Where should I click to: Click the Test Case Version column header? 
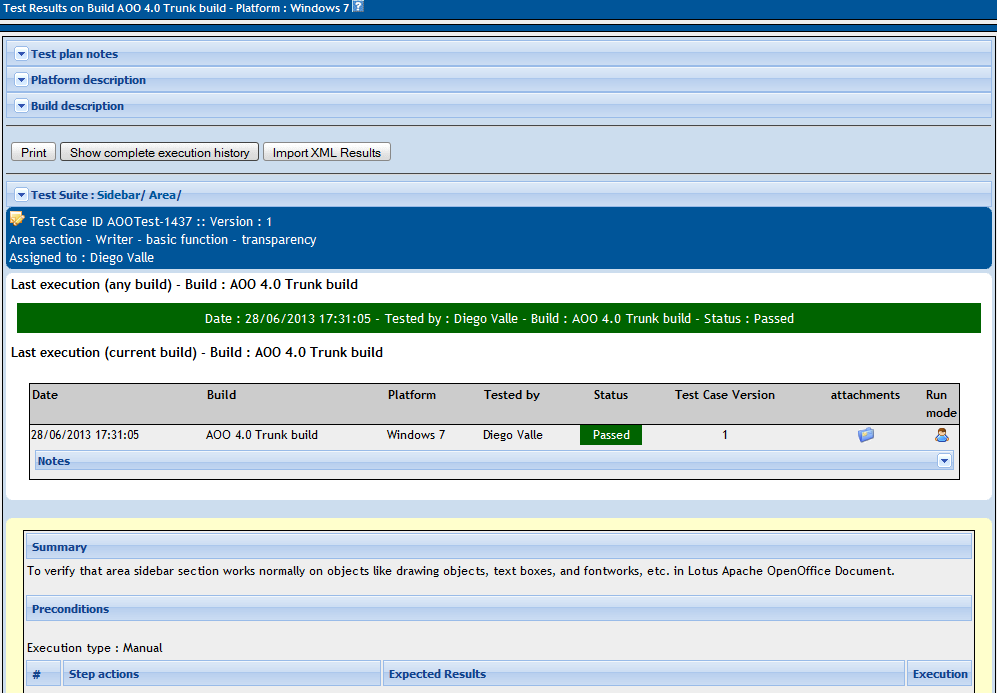coord(725,395)
